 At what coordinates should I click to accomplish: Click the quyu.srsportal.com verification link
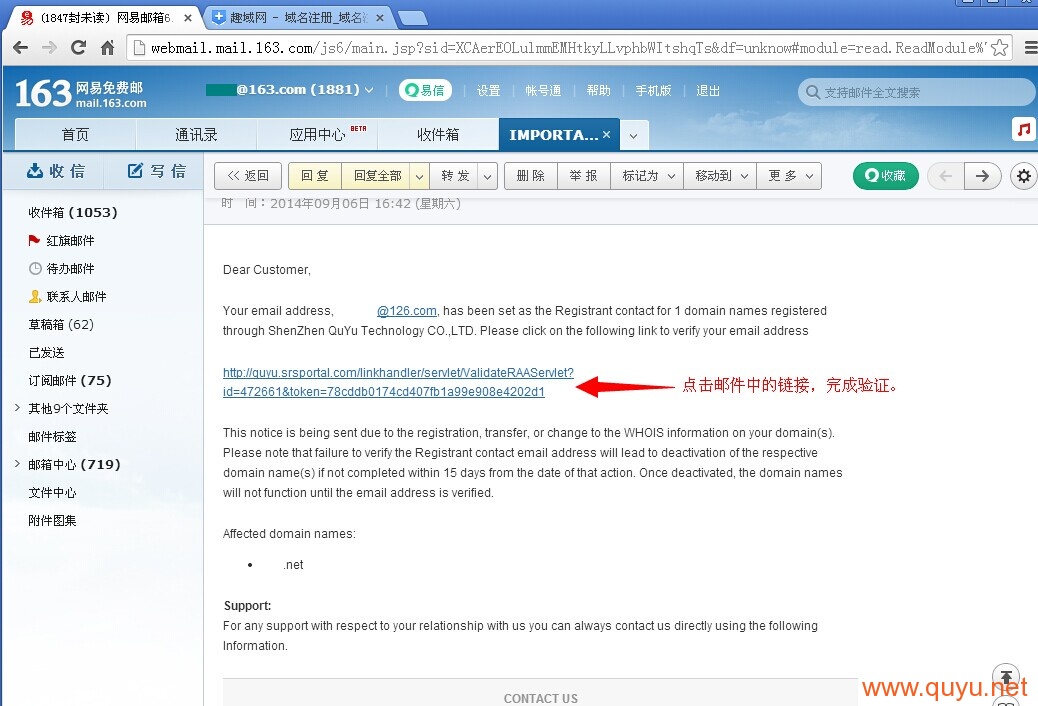point(398,382)
